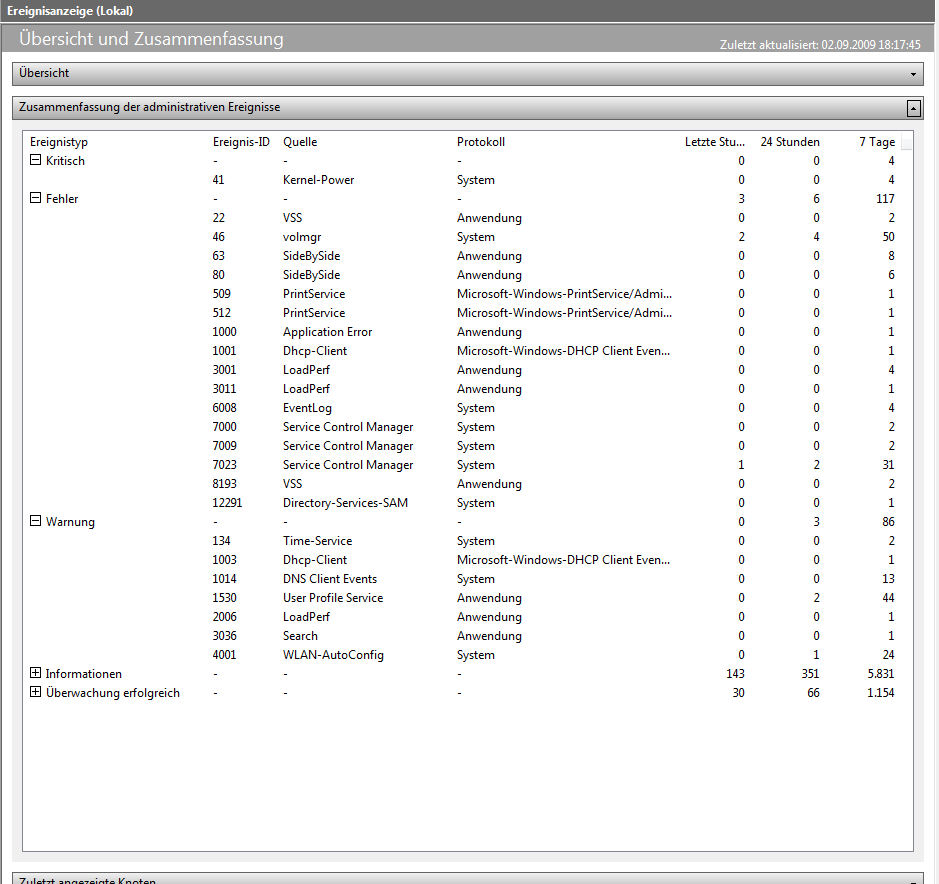
Task: Select the WLAN-AutoConfig row
Action: (x=467, y=655)
